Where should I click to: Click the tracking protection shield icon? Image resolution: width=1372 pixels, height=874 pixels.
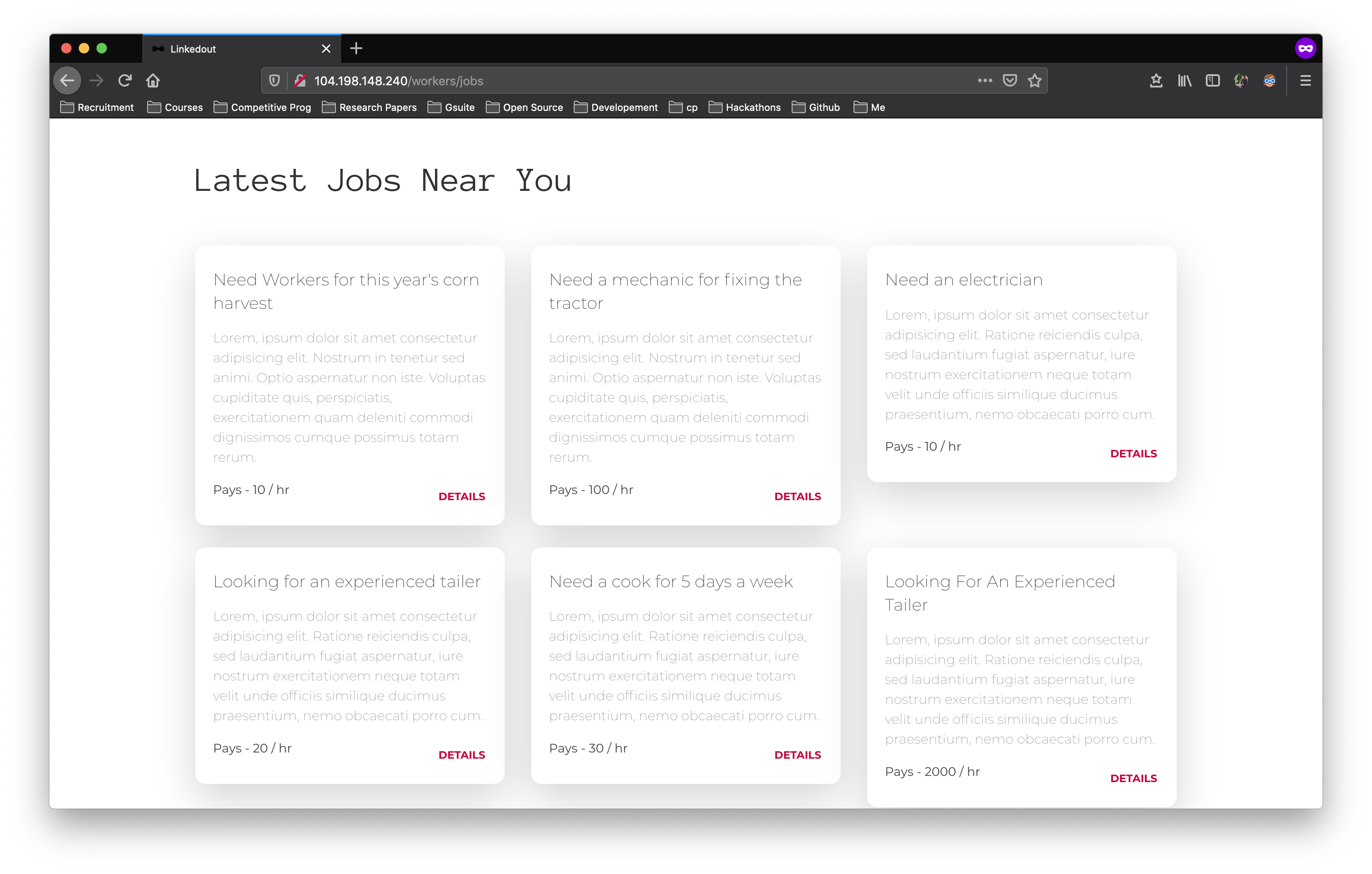pyautogui.click(x=274, y=80)
